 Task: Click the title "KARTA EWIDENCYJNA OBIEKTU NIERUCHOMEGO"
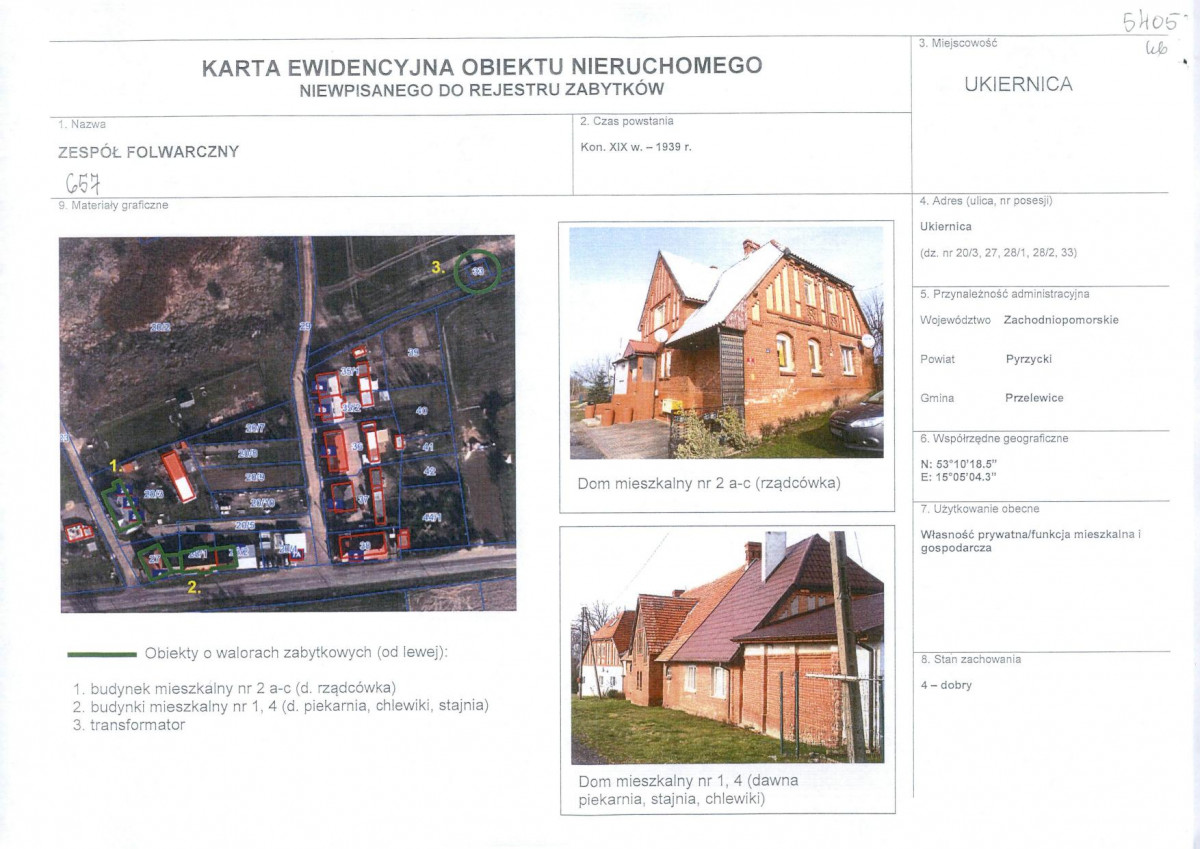pos(482,66)
